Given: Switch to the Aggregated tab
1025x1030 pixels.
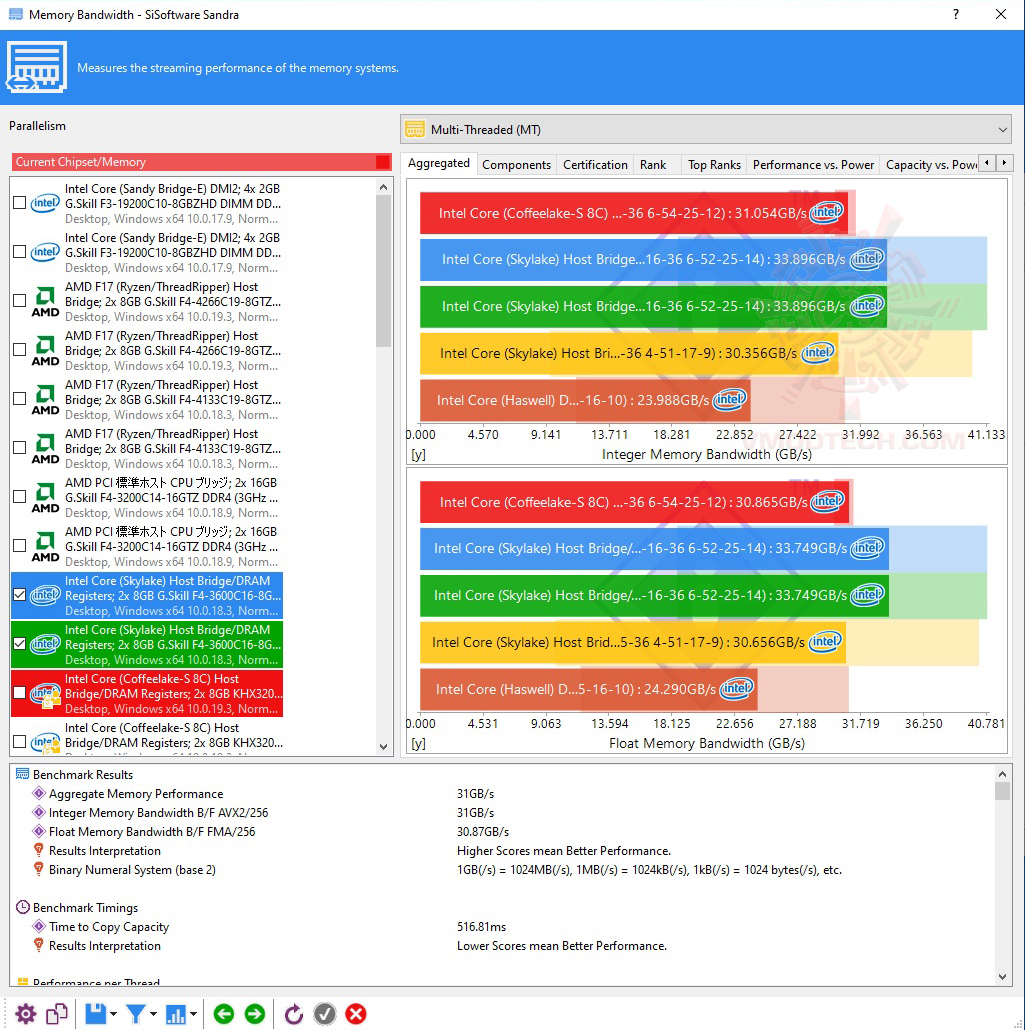Looking at the screenshot, I should pos(439,163).
